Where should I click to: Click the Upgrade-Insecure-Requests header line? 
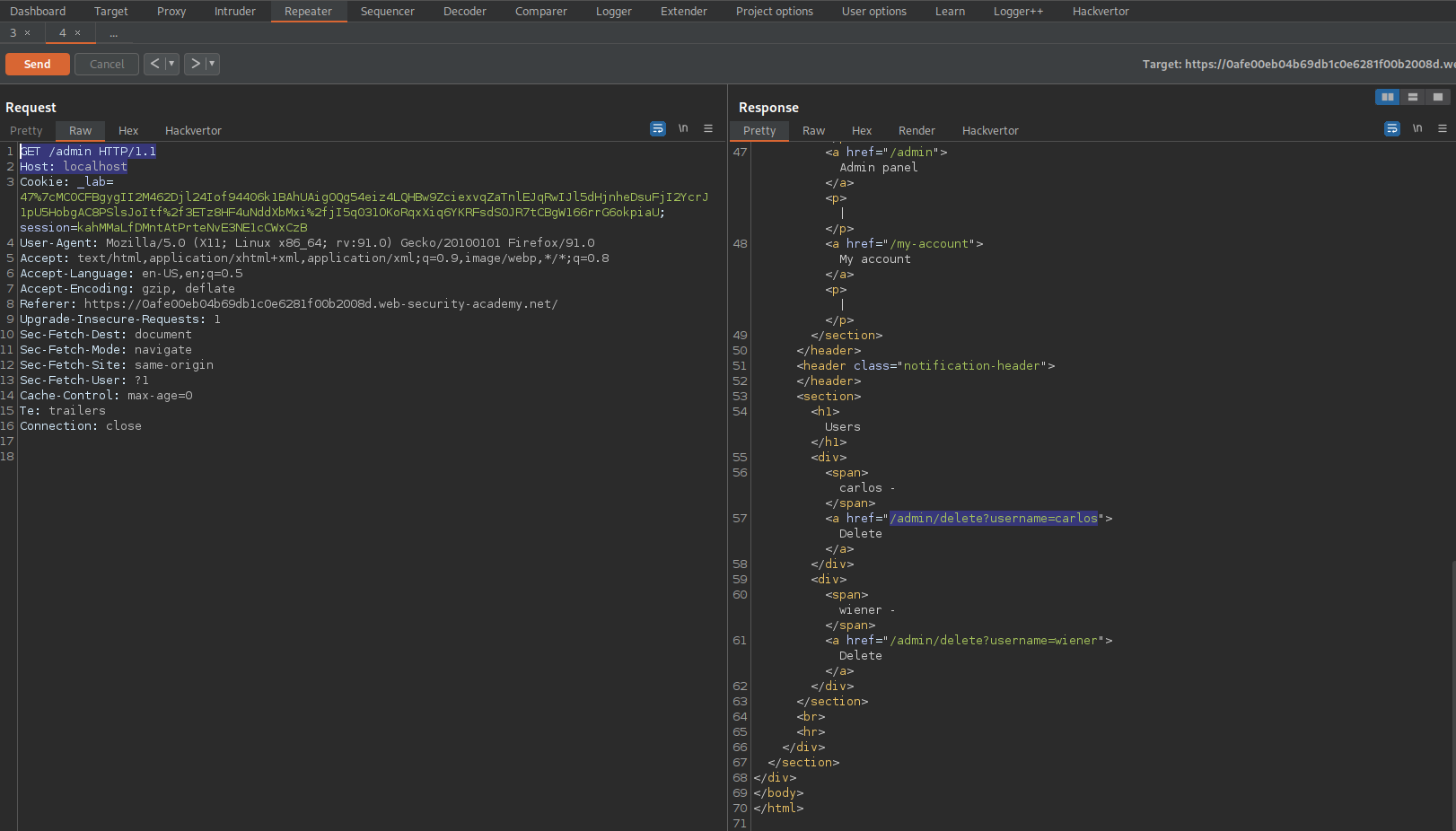click(120, 319)
